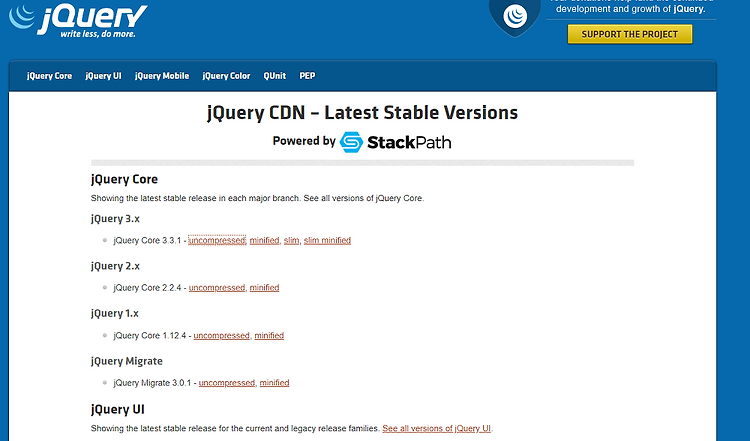Viewport: 750px width, 441px height.
Task: Open the jQuery Mobile nav item
Action: click(x=162, y=76)
